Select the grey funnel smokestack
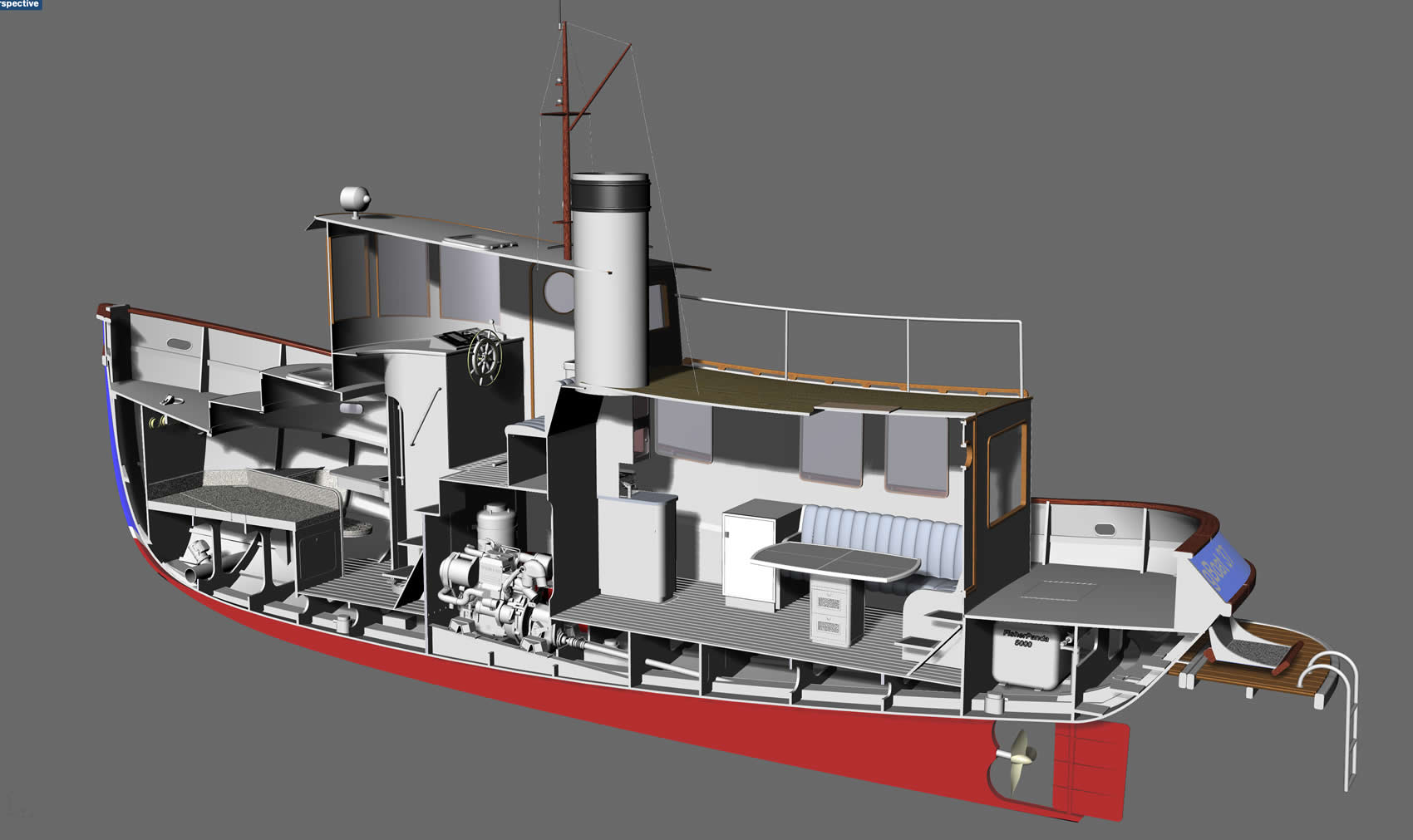Viewport: 1413px width, 840px height. [610, 282]
